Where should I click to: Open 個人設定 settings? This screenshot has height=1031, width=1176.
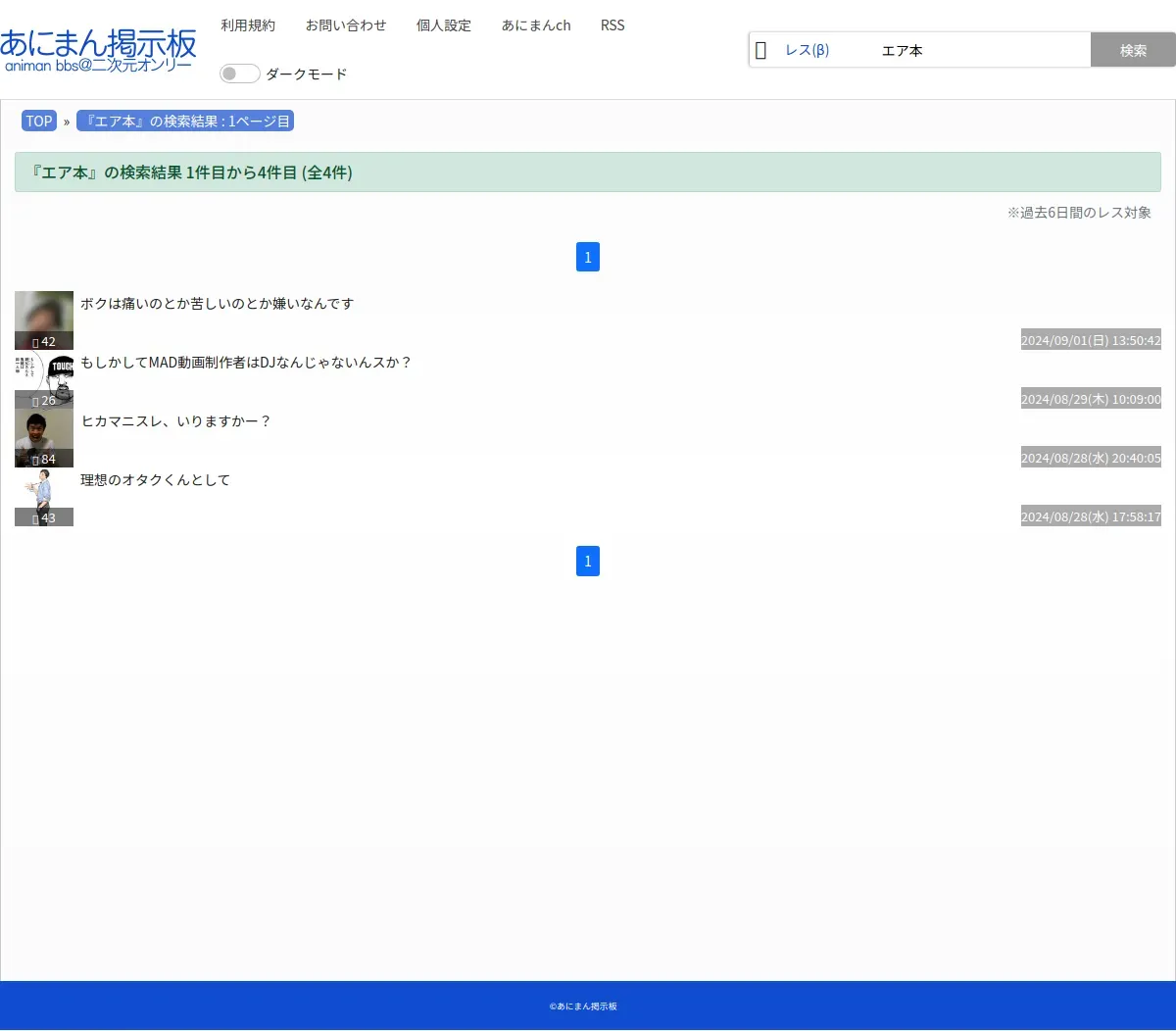[444, 25]
